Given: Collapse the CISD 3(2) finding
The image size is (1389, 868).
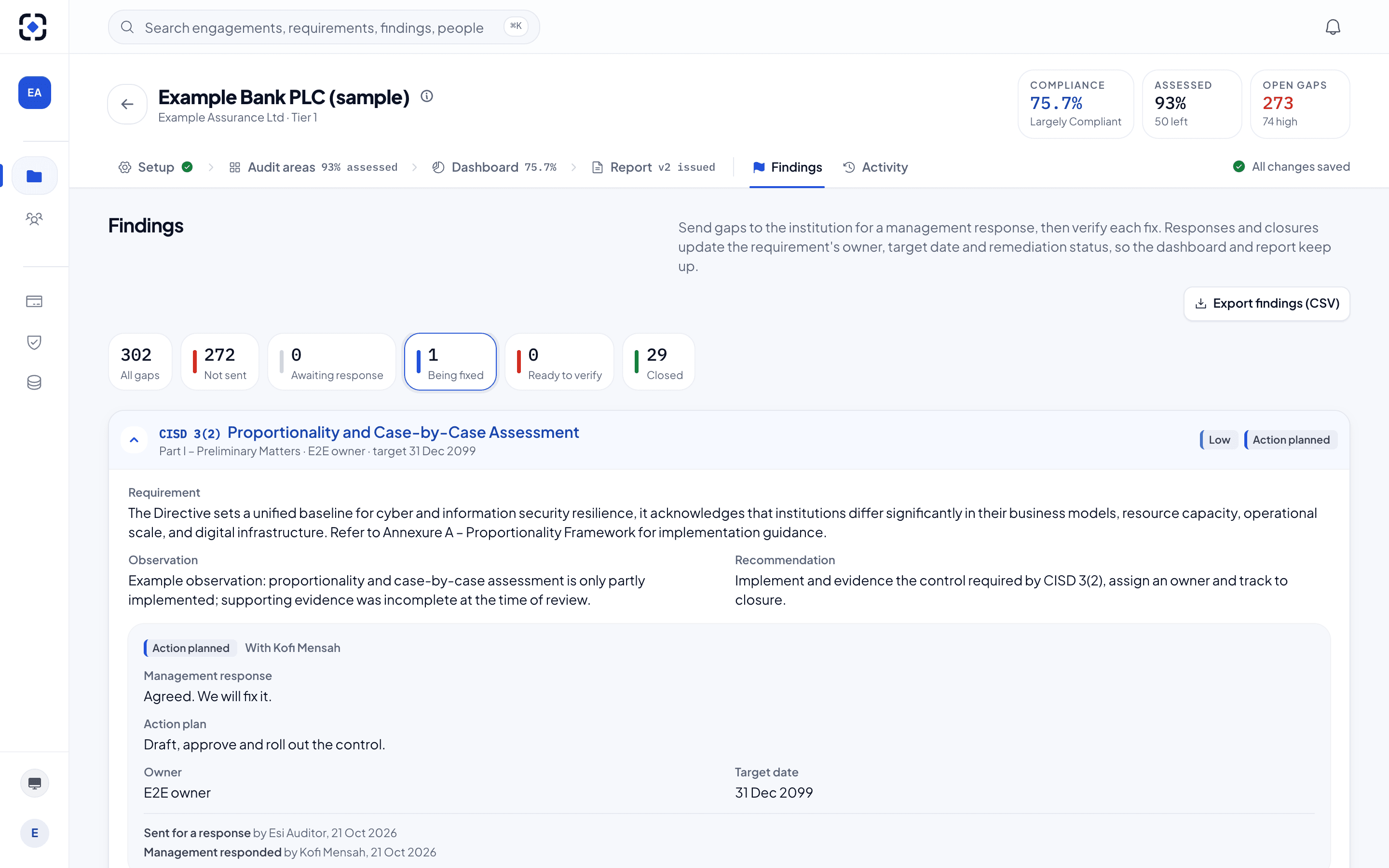Looking at the screenshot, I should click(134, 440).
